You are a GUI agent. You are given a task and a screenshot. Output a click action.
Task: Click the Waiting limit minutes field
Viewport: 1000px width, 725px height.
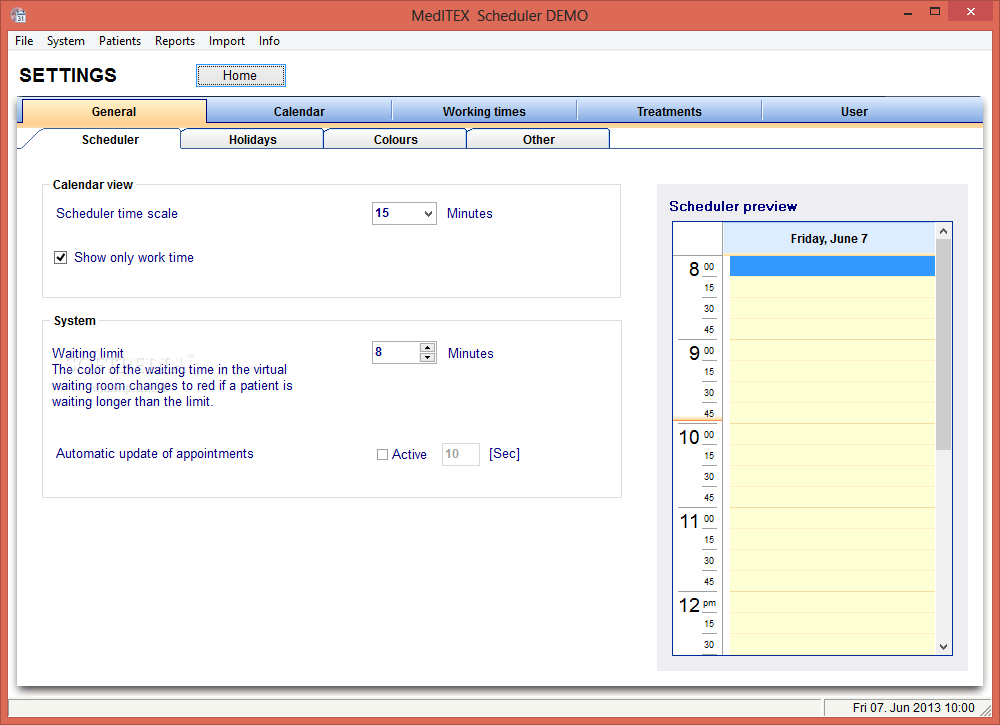click(396, 353)
